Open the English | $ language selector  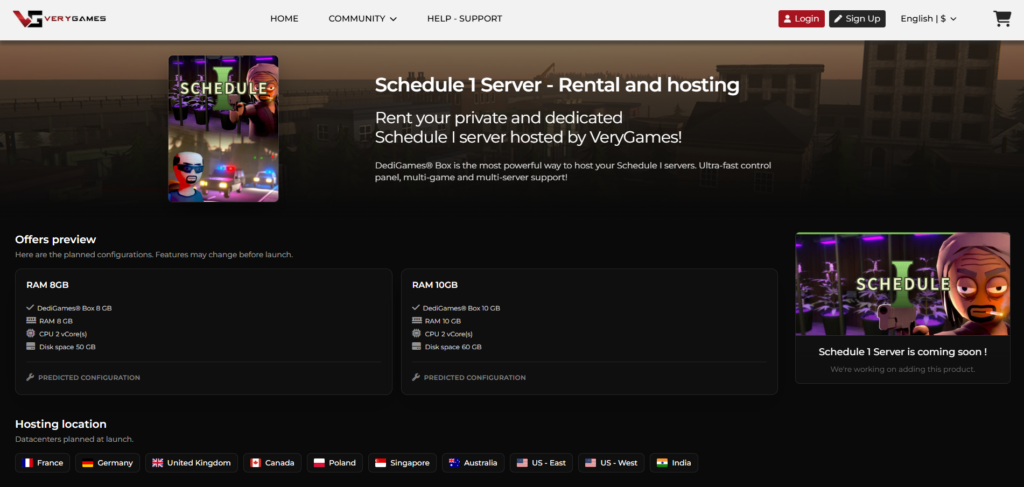pyautogui.click(x=928, y=19)
